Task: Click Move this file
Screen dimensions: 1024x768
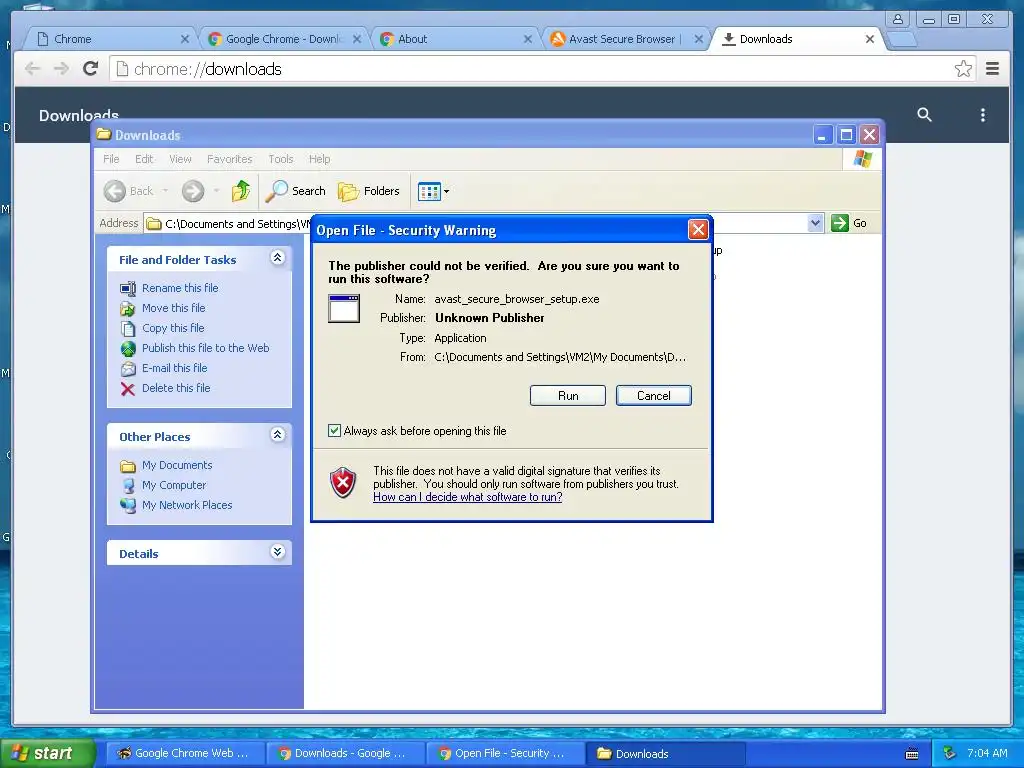Action: tap(174, 308)
